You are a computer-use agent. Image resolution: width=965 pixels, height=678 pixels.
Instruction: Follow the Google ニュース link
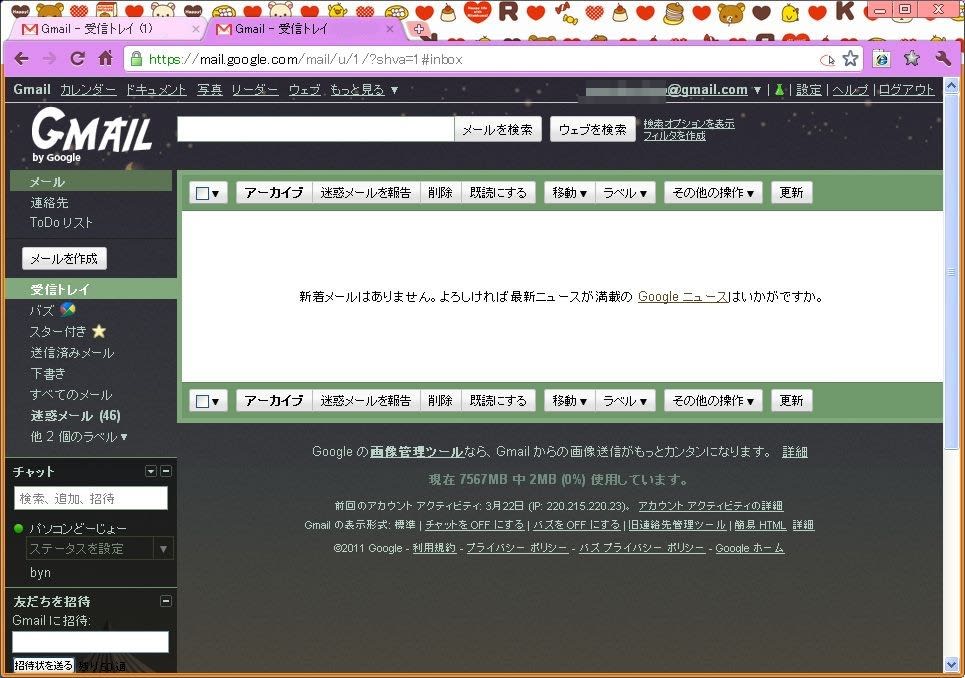(x=682, y=297)
